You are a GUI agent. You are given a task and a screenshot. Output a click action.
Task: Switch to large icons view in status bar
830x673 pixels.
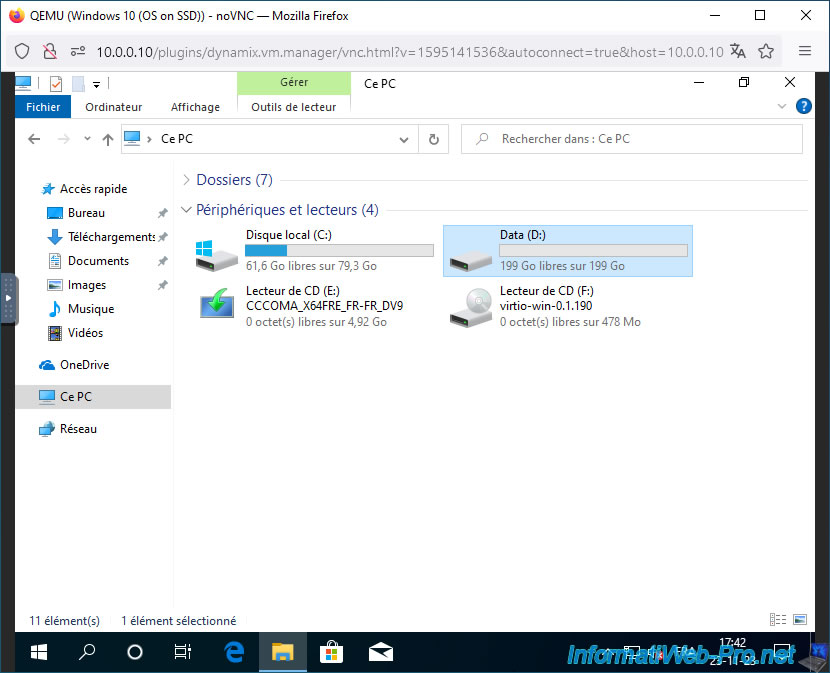point(800,620)
